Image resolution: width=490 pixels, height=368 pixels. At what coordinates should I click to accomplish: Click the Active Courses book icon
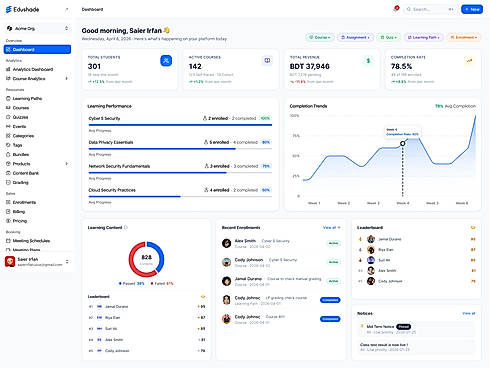tap(267, 61)
